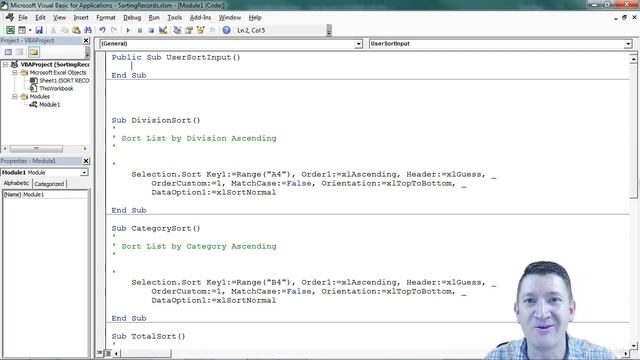Close the Project - VBAProject pane
Image resolution: width=640 pixels, height=360 pixels.
tap(86, 40)
